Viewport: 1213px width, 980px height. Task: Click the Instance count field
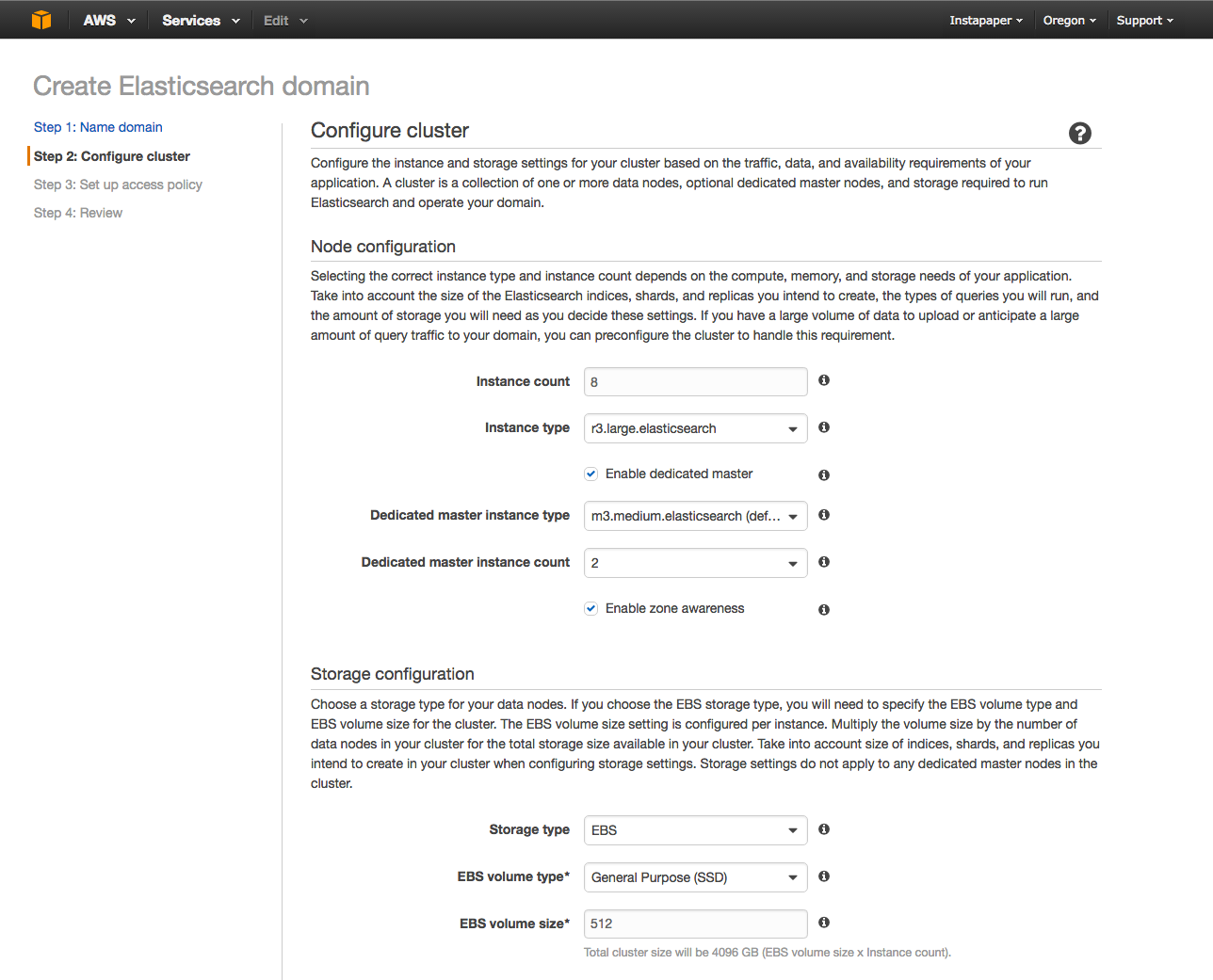[696, 381]
